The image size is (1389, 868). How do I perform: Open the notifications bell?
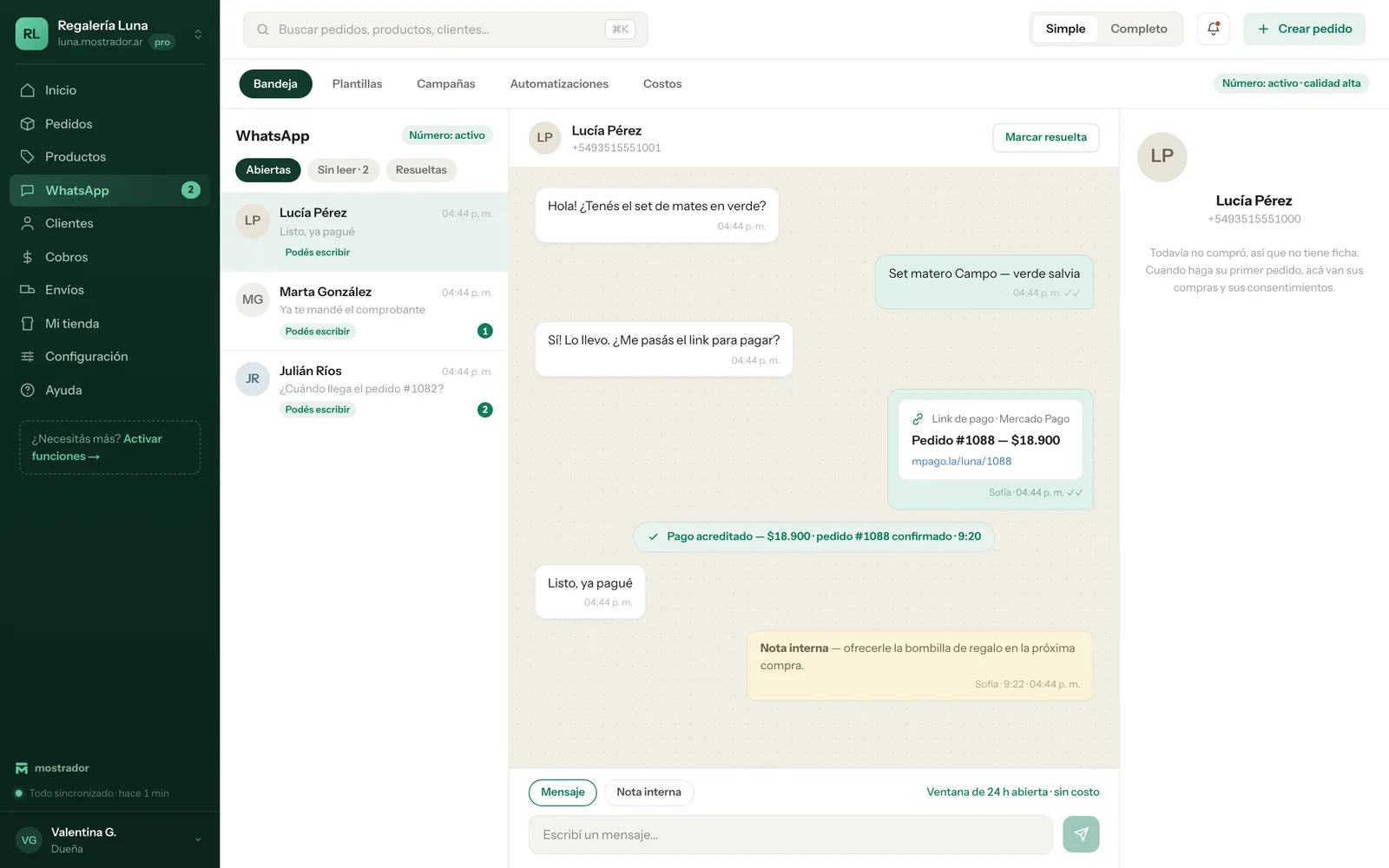[x=1213, y=29]
